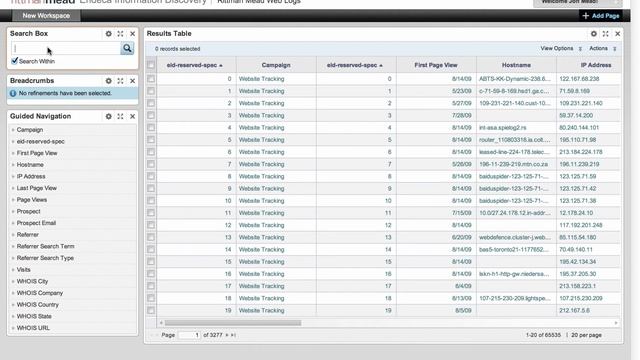Viewport: 640px width, 360px height.
Task: Select checkbox for row 10
Action: click(151, 201)
